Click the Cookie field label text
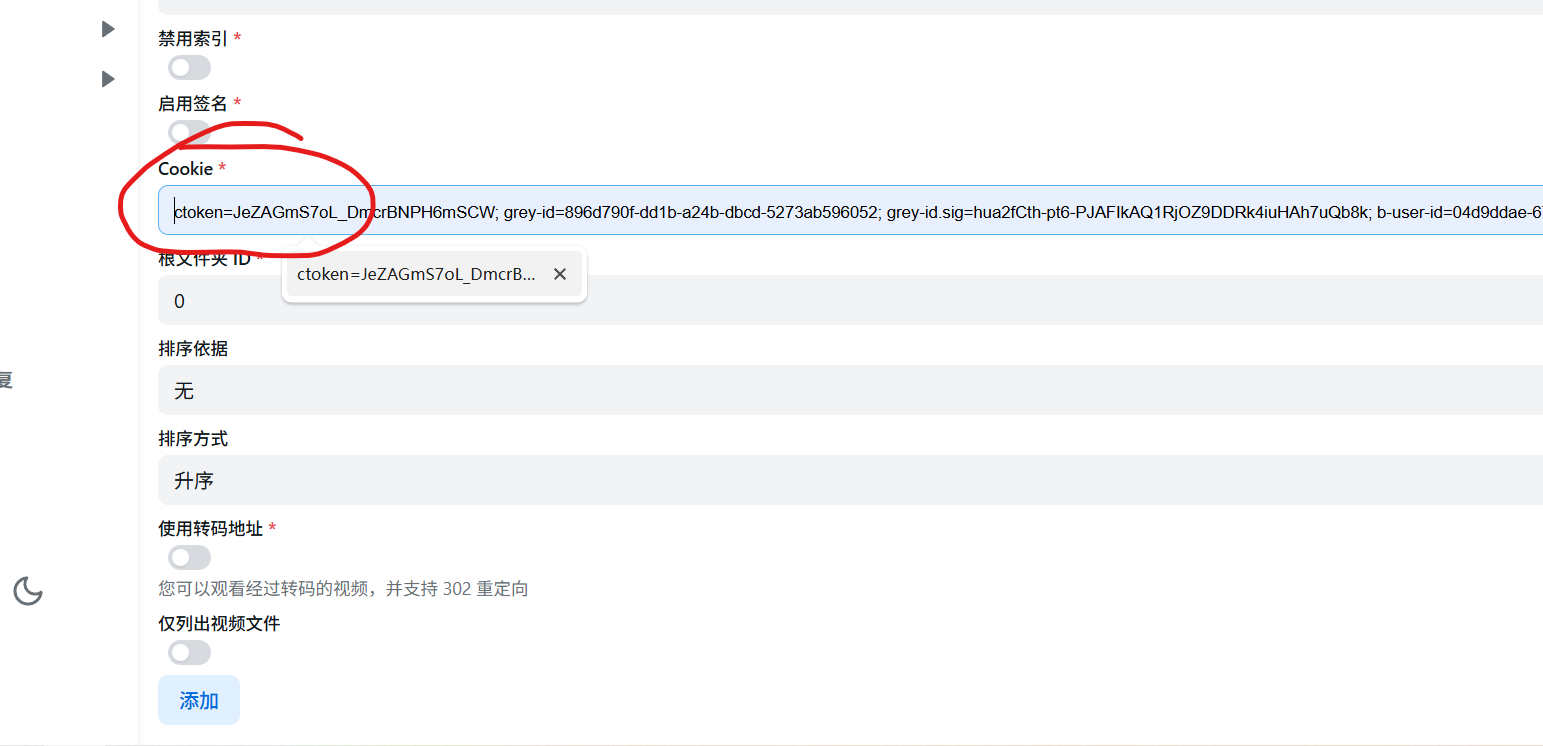Screen dimensions: 1543x746 pyautogui.click(x=185, y=169)
